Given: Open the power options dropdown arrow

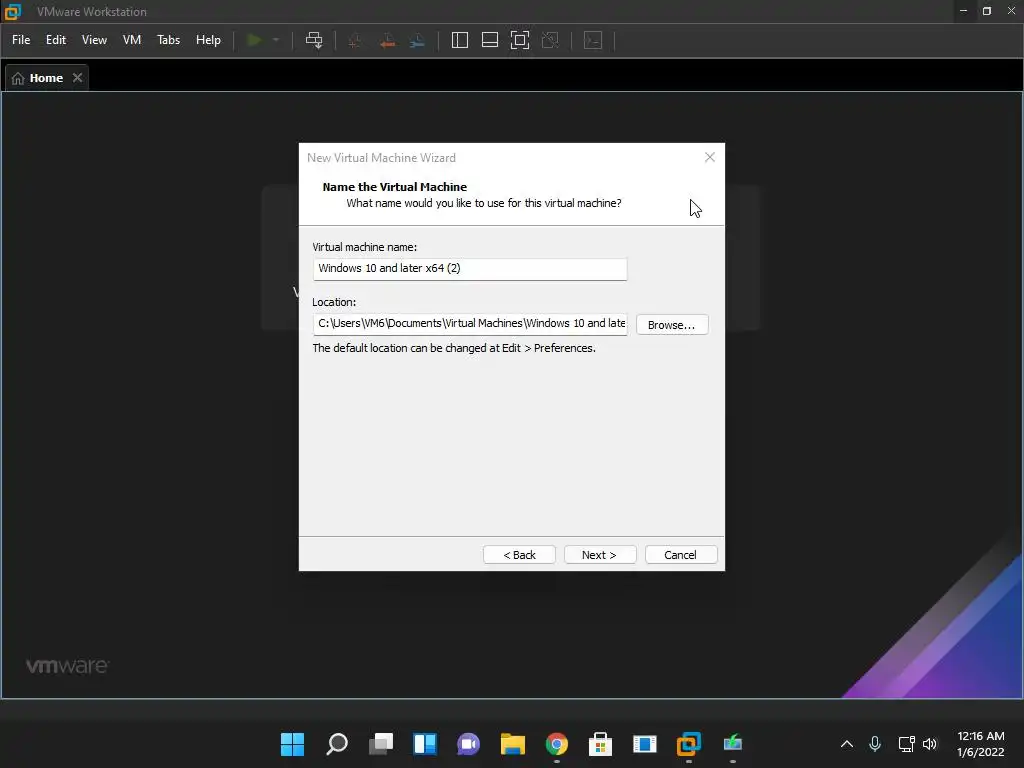Looking at the screenshot, I should click(x=276, y=40).
